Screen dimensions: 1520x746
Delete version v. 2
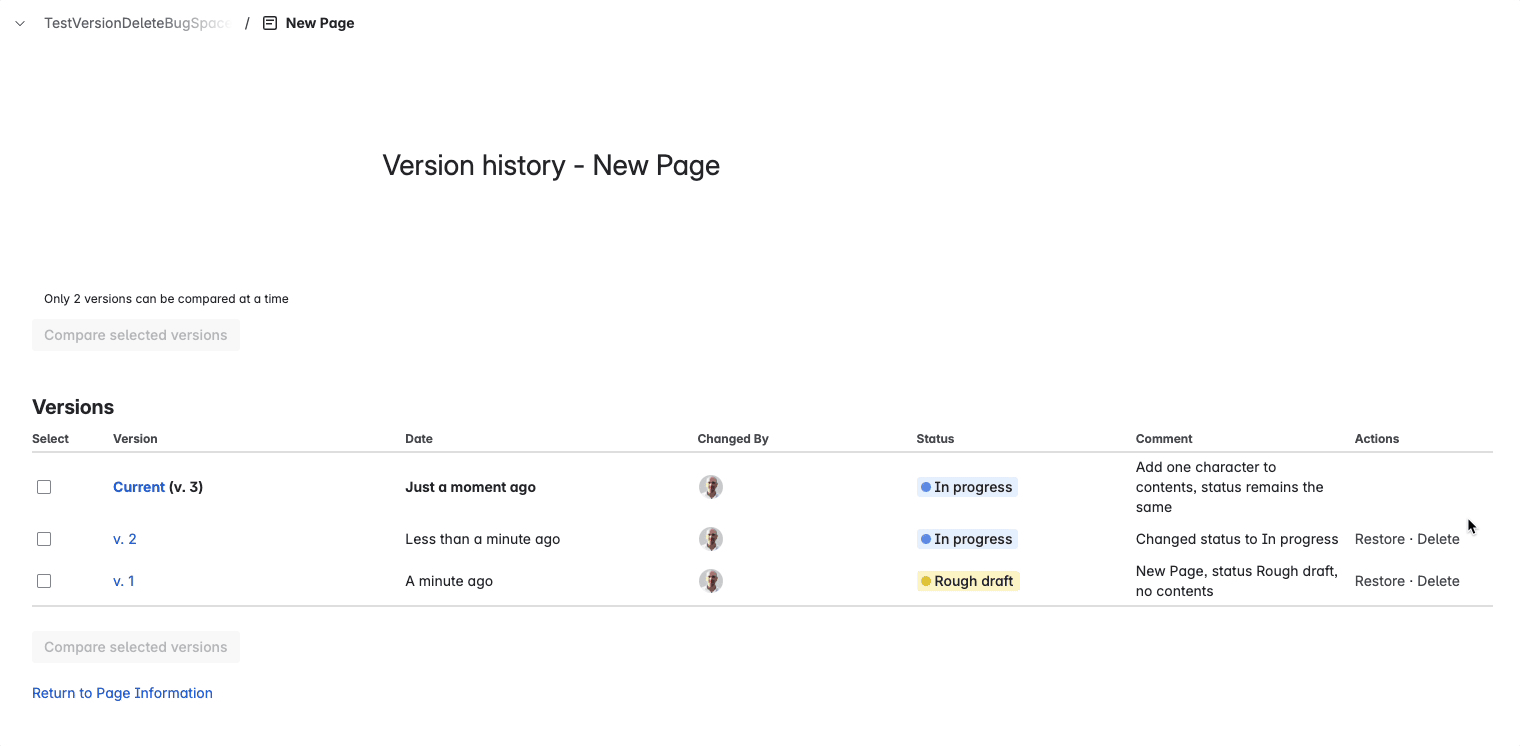click(1438, 539)
